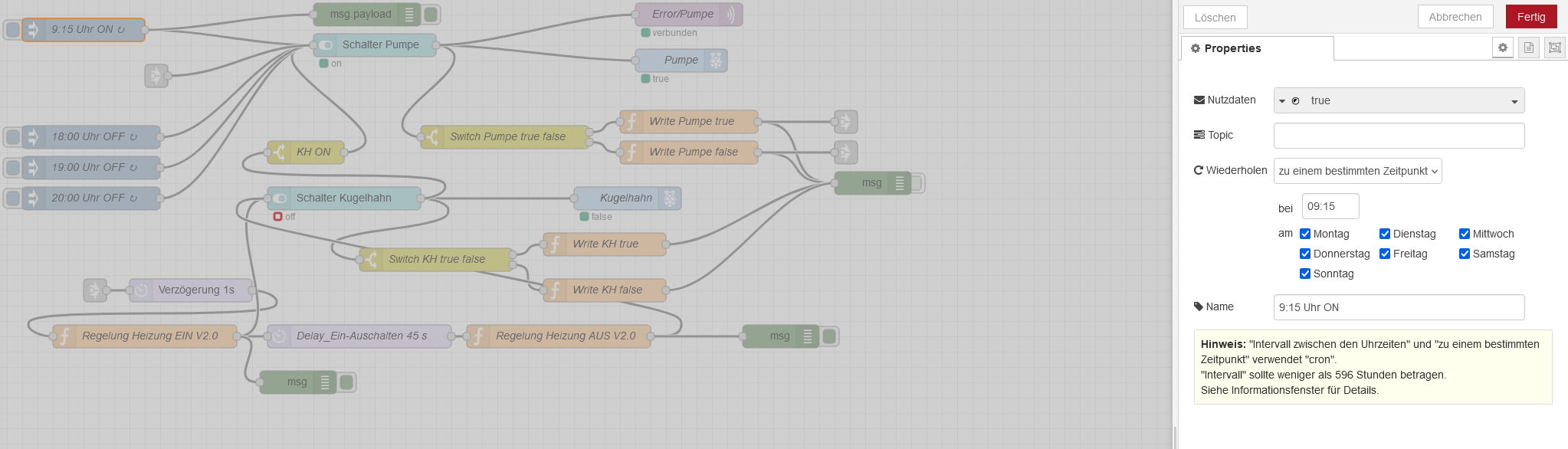The width and height of the screenshot is (1568, 449).
Task: Select the link in node before Verzögerung 1s
Action: pyautogui.click(x=95, y=290)
